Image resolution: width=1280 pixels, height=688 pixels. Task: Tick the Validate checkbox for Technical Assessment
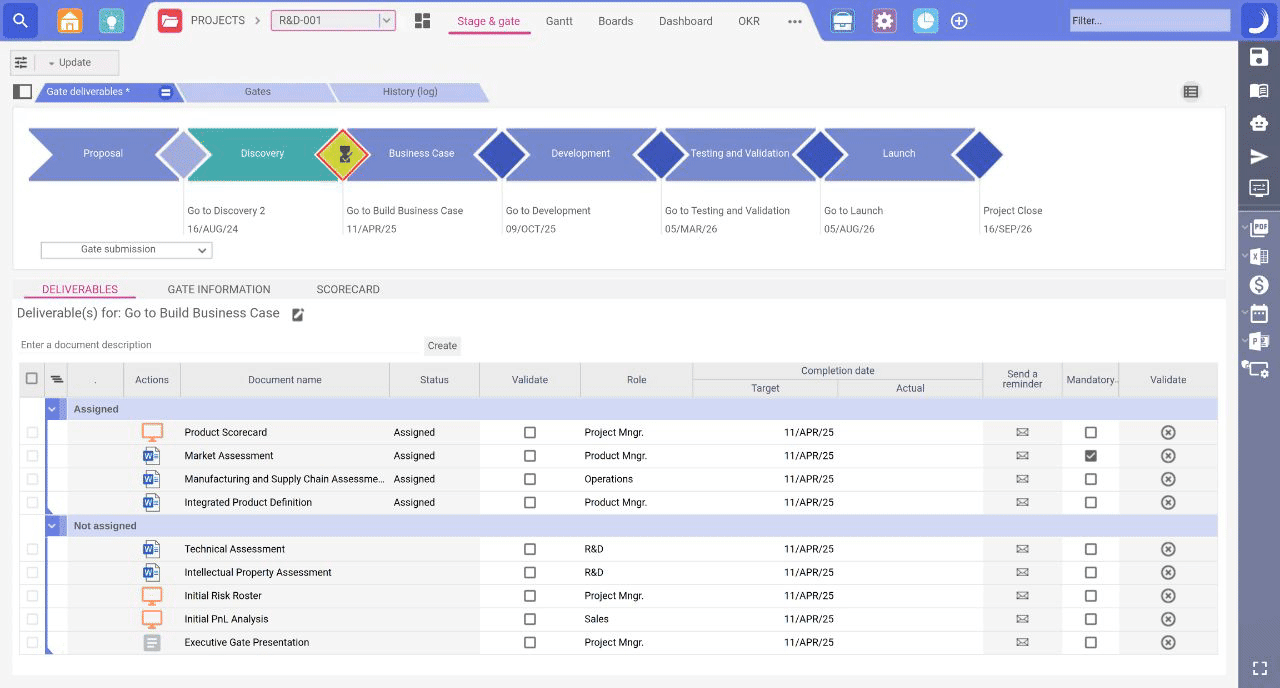click(530, 548)
